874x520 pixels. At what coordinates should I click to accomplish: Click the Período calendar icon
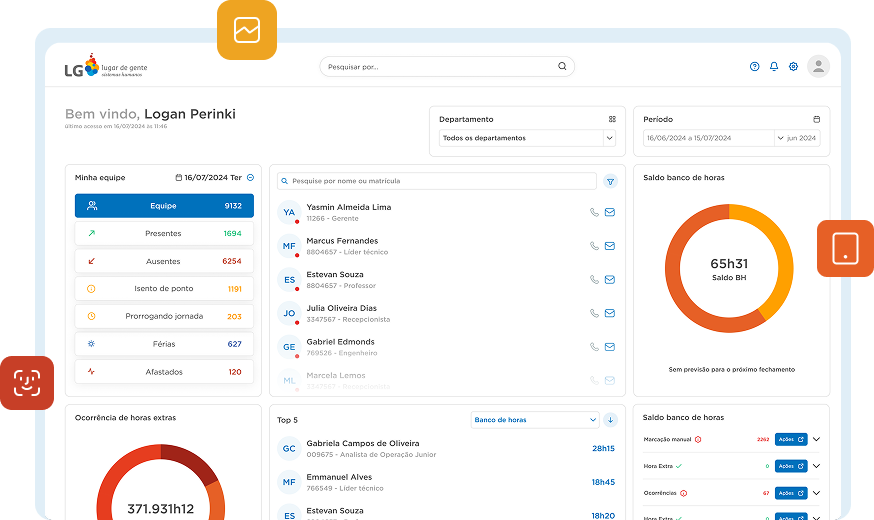tap(816, 119)
